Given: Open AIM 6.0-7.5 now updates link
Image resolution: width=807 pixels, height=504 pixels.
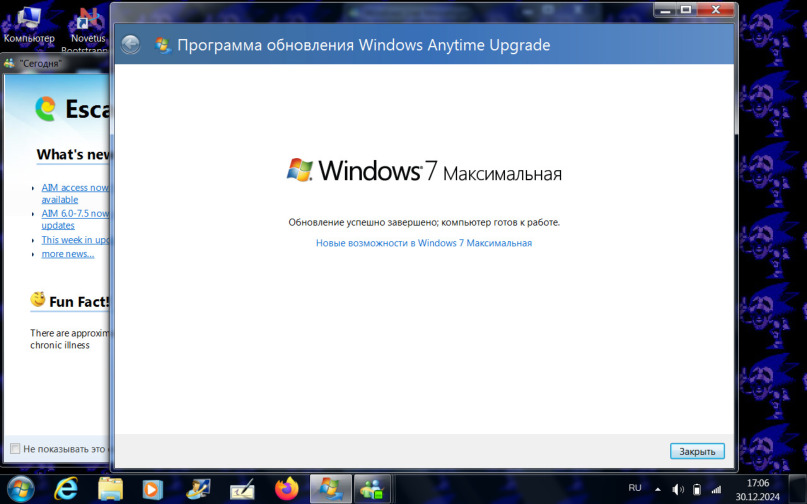Looking at the screenshot, I should pyautogui.click(x=75, y=219).
